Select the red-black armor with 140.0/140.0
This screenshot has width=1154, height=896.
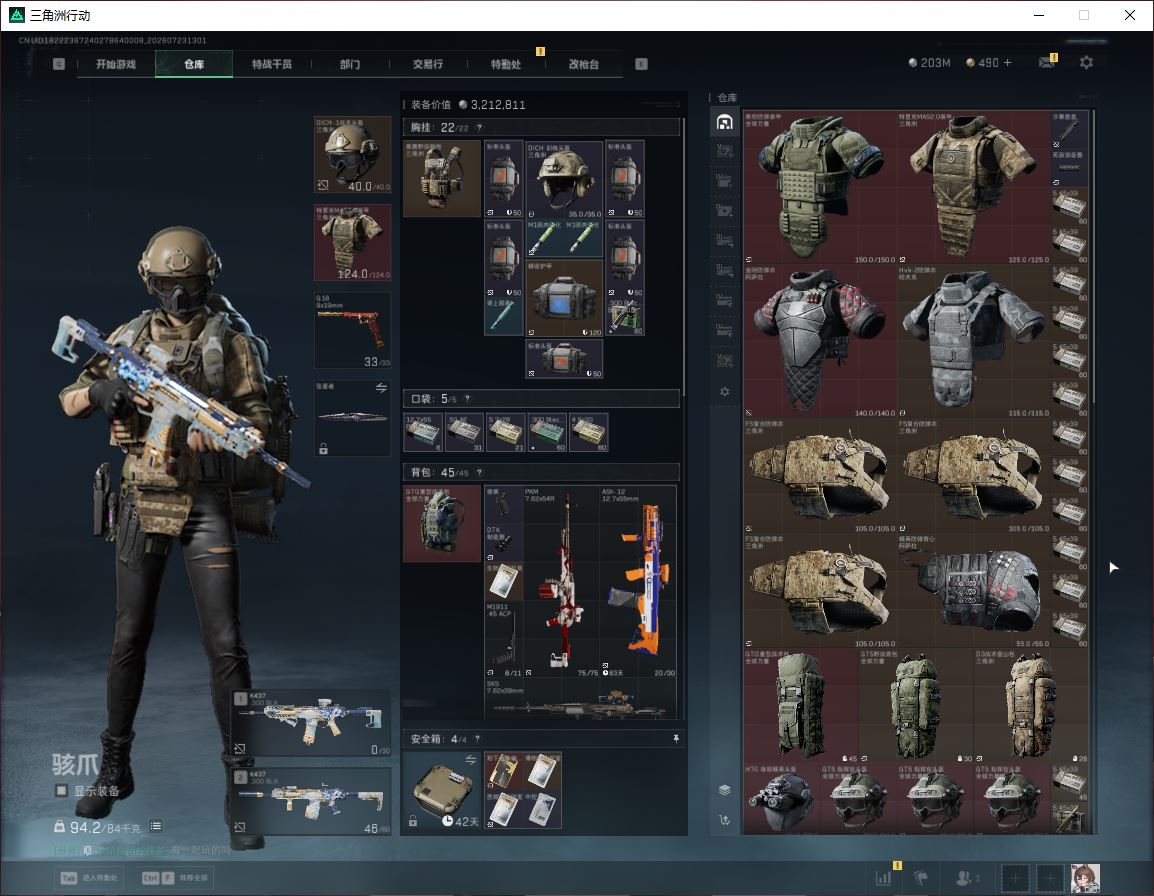pyautogui.click(x=821, y=341)
